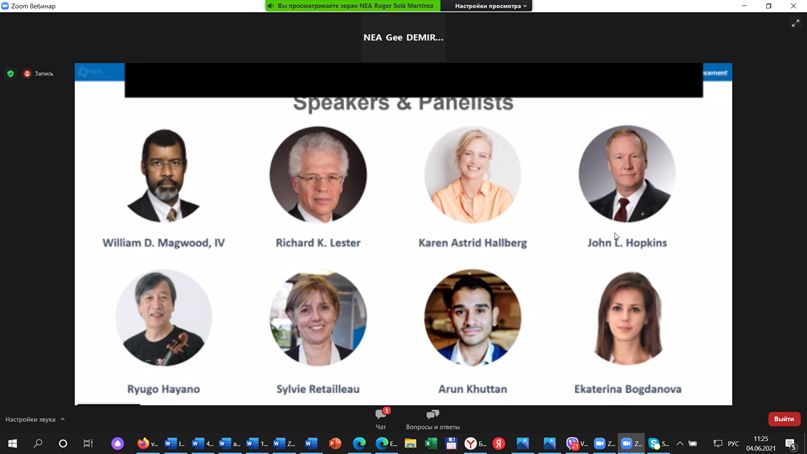Open the view settings dropdown
The height and width of the screenshot is (454, 807).
coord(490,6)
